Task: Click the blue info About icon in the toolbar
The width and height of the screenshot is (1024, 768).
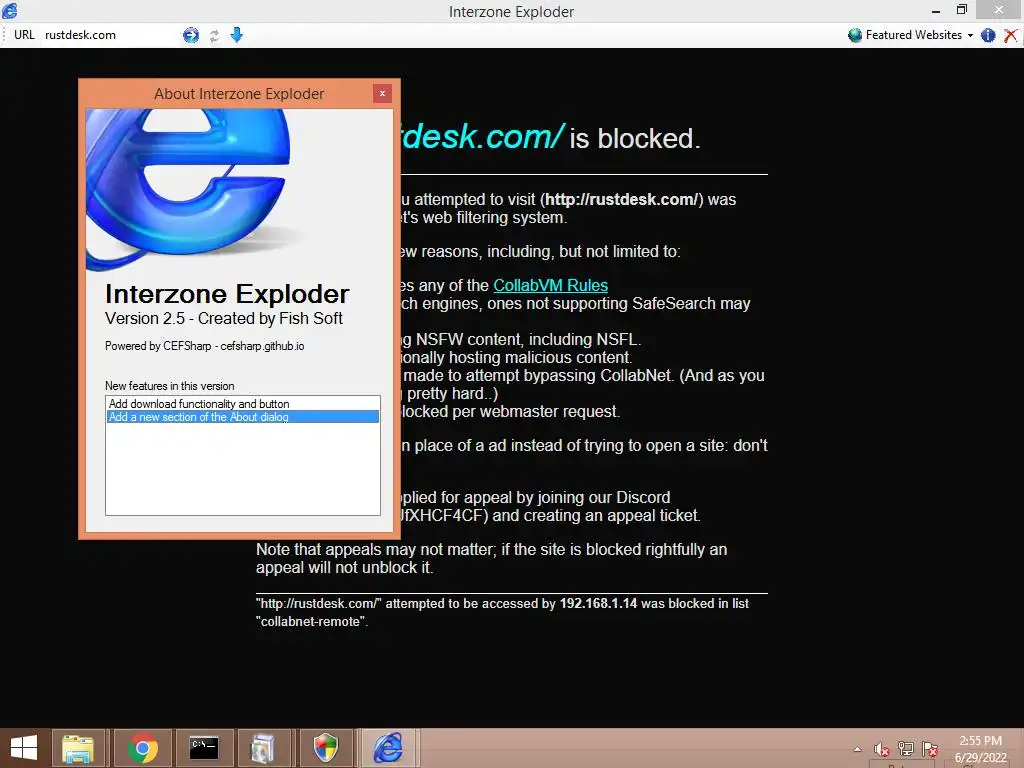Action: click(x=988, y=35)
